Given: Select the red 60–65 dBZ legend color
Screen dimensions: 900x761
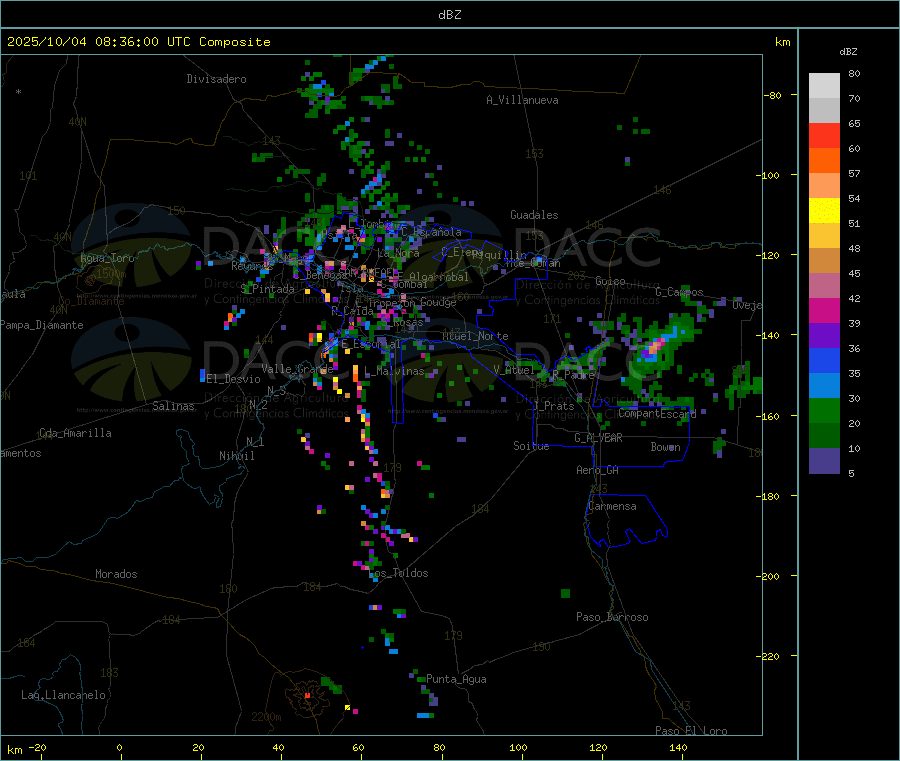Looking at the screenshot, I should (824, 136).
